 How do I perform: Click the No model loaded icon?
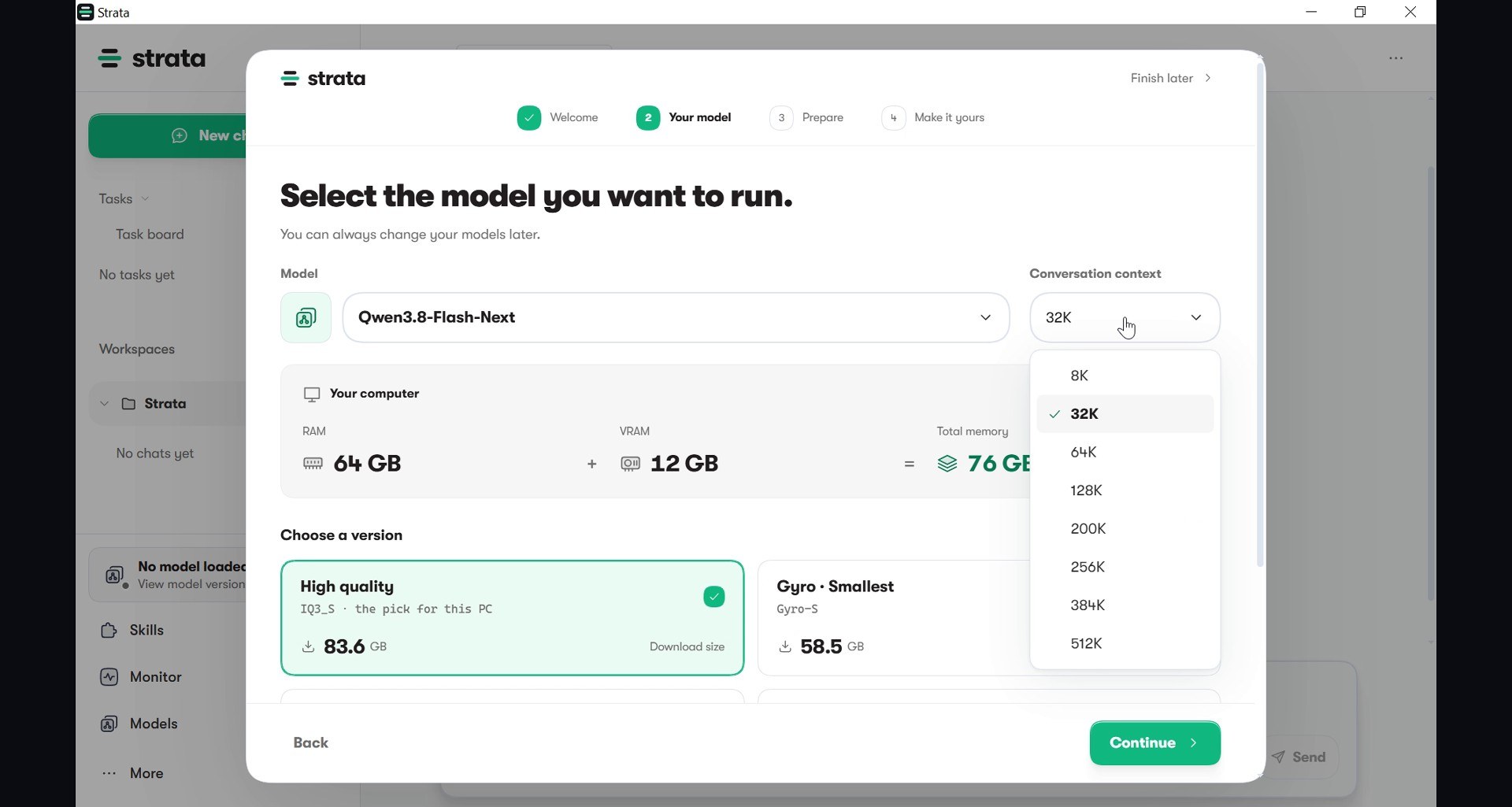(115, 576)
